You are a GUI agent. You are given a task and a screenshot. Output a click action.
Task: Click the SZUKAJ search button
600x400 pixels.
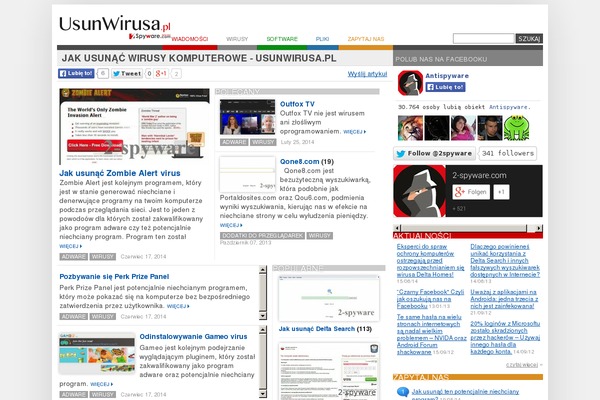click(529, 38)
